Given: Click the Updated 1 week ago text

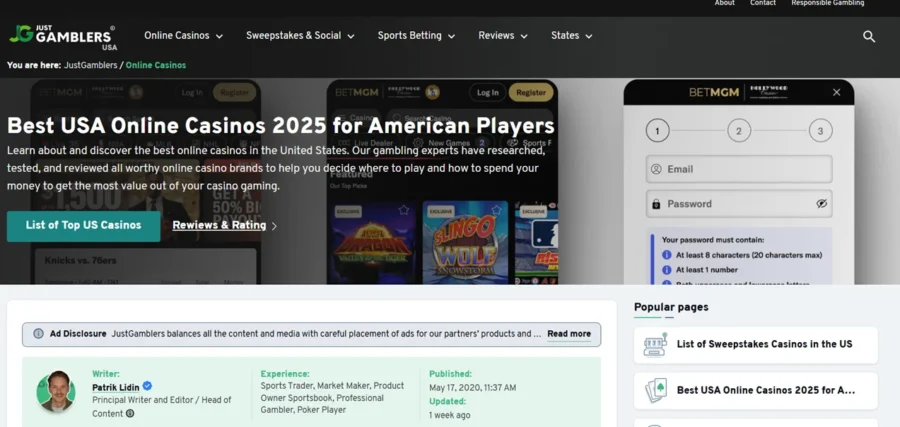Looking at the screenshot, I should (x=449, y=415).
